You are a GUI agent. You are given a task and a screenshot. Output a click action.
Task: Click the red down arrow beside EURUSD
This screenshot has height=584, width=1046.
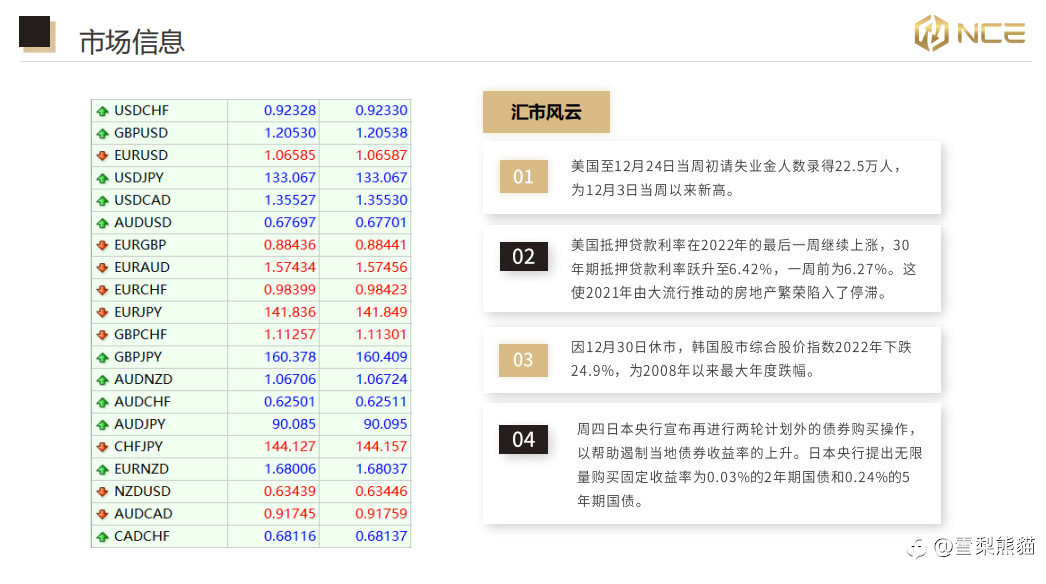102,156
